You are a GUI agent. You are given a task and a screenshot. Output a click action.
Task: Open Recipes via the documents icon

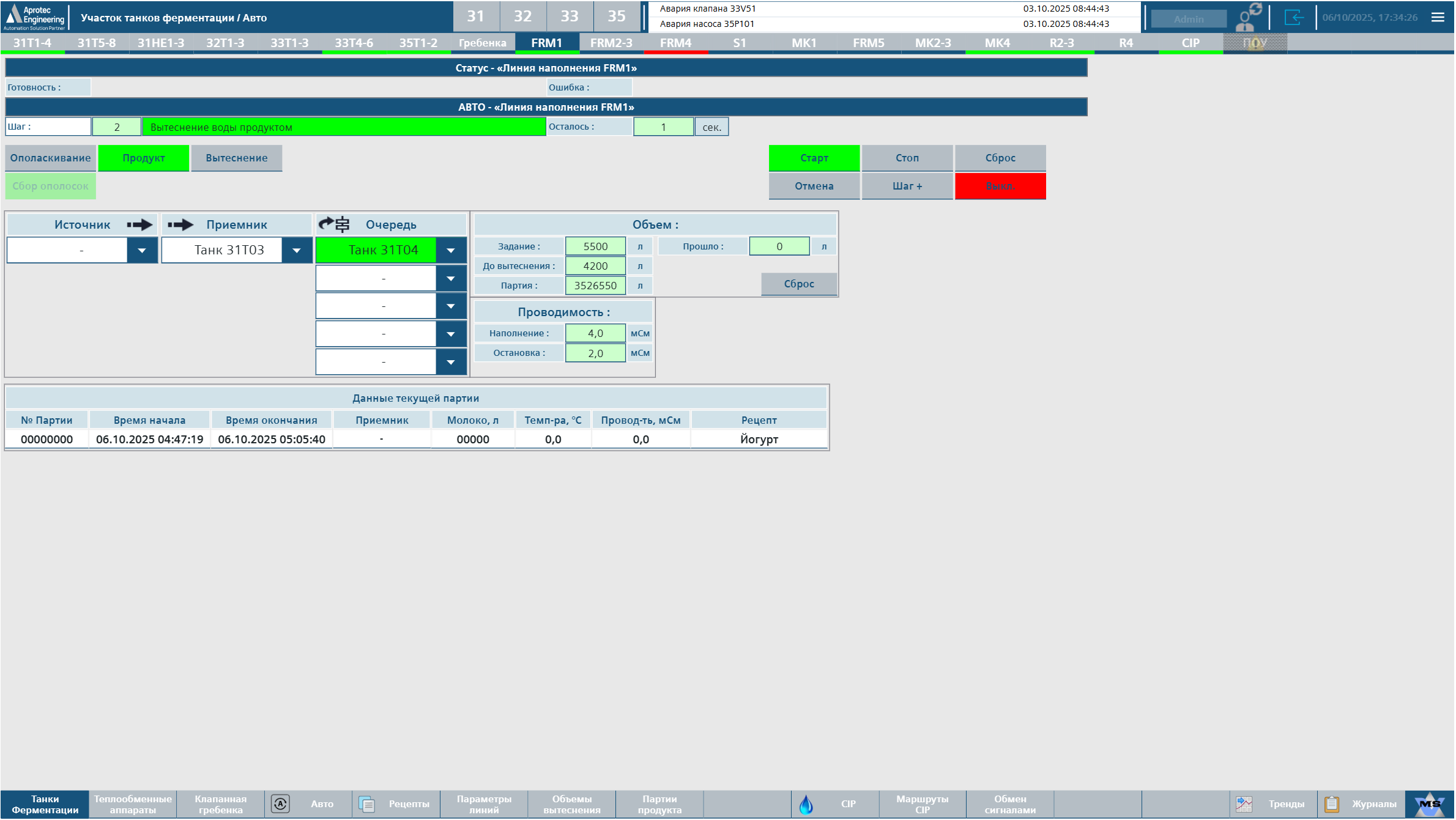click(367, 803)
